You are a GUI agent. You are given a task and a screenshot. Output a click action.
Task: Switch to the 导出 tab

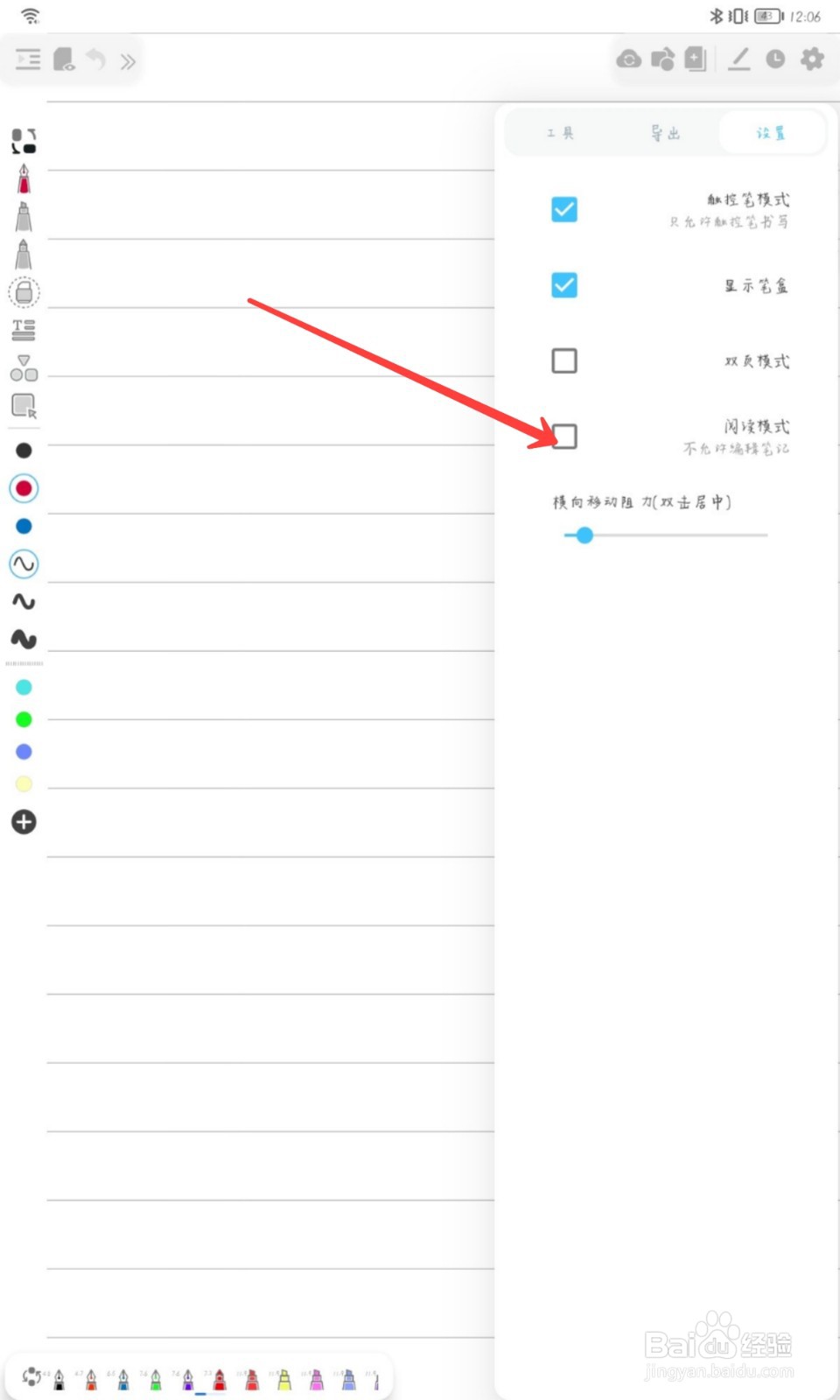(666, 133)
